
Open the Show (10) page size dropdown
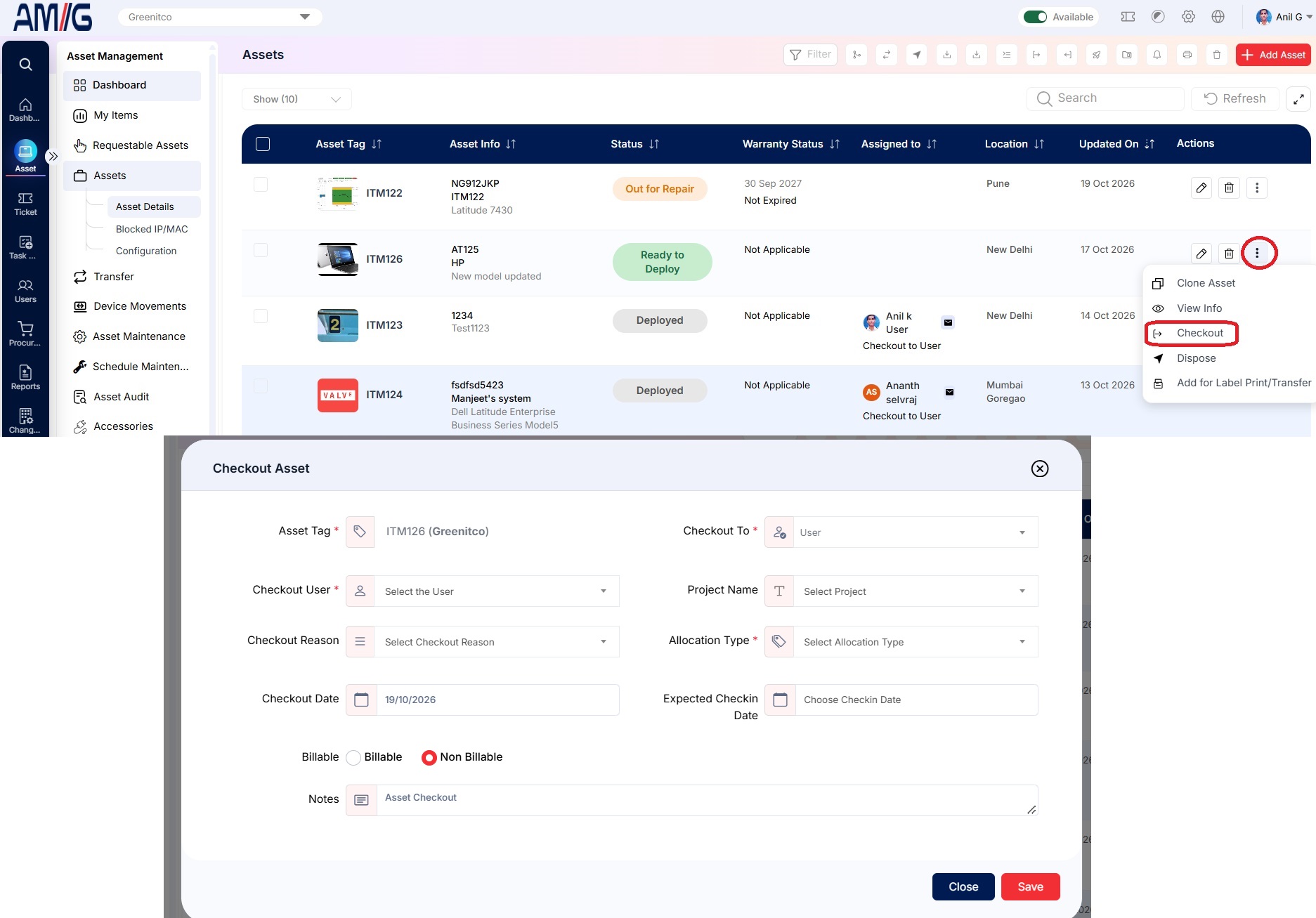297,99
